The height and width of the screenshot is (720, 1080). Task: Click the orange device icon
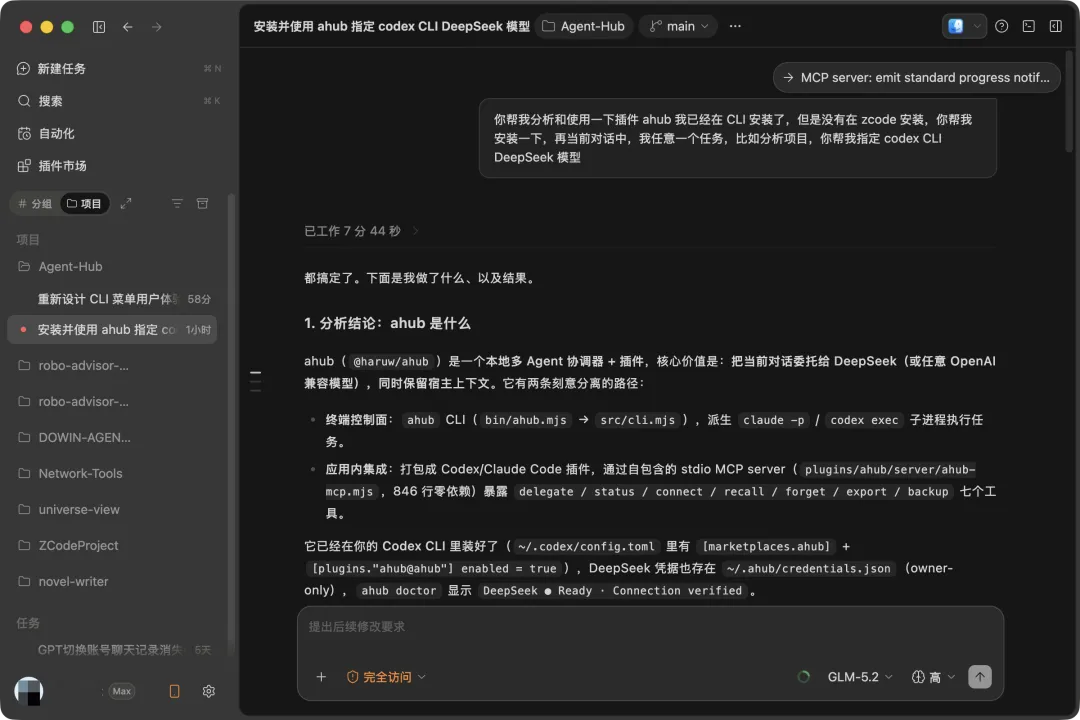tap(174, 691)
